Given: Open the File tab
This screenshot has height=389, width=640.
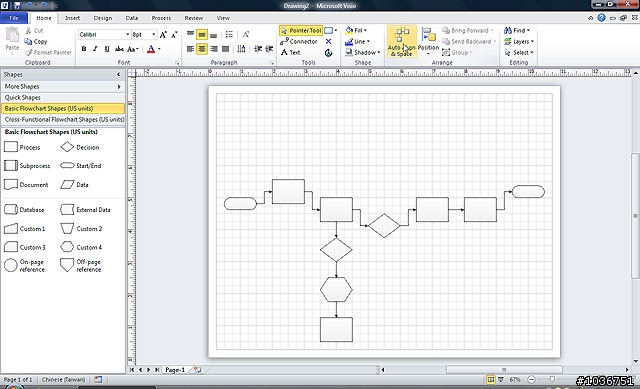Looking at the screenshot, I should pos(14,18).
